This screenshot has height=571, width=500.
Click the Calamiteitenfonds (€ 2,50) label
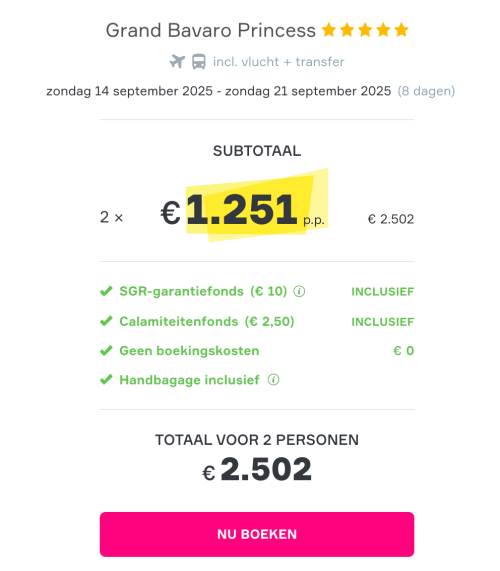[x=207, y=322]
